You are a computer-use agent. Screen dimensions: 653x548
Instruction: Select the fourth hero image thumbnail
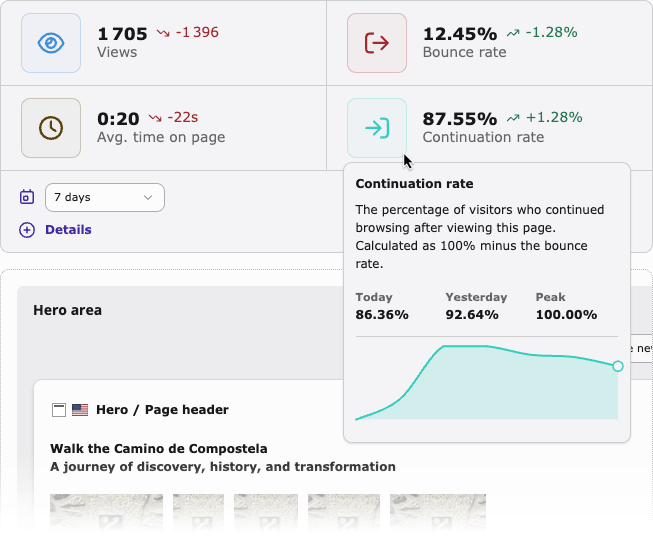point(344,515)
